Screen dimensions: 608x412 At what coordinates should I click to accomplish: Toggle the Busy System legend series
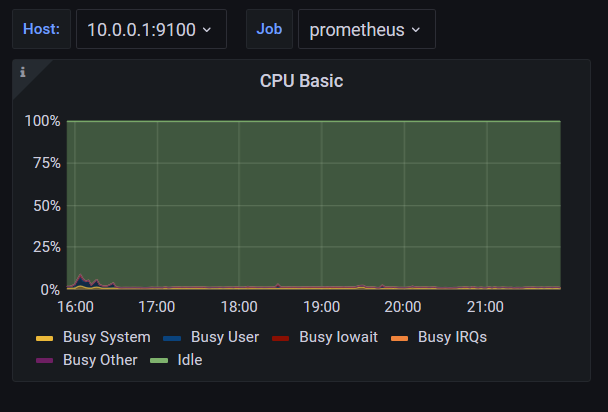[x=107, y=337]
